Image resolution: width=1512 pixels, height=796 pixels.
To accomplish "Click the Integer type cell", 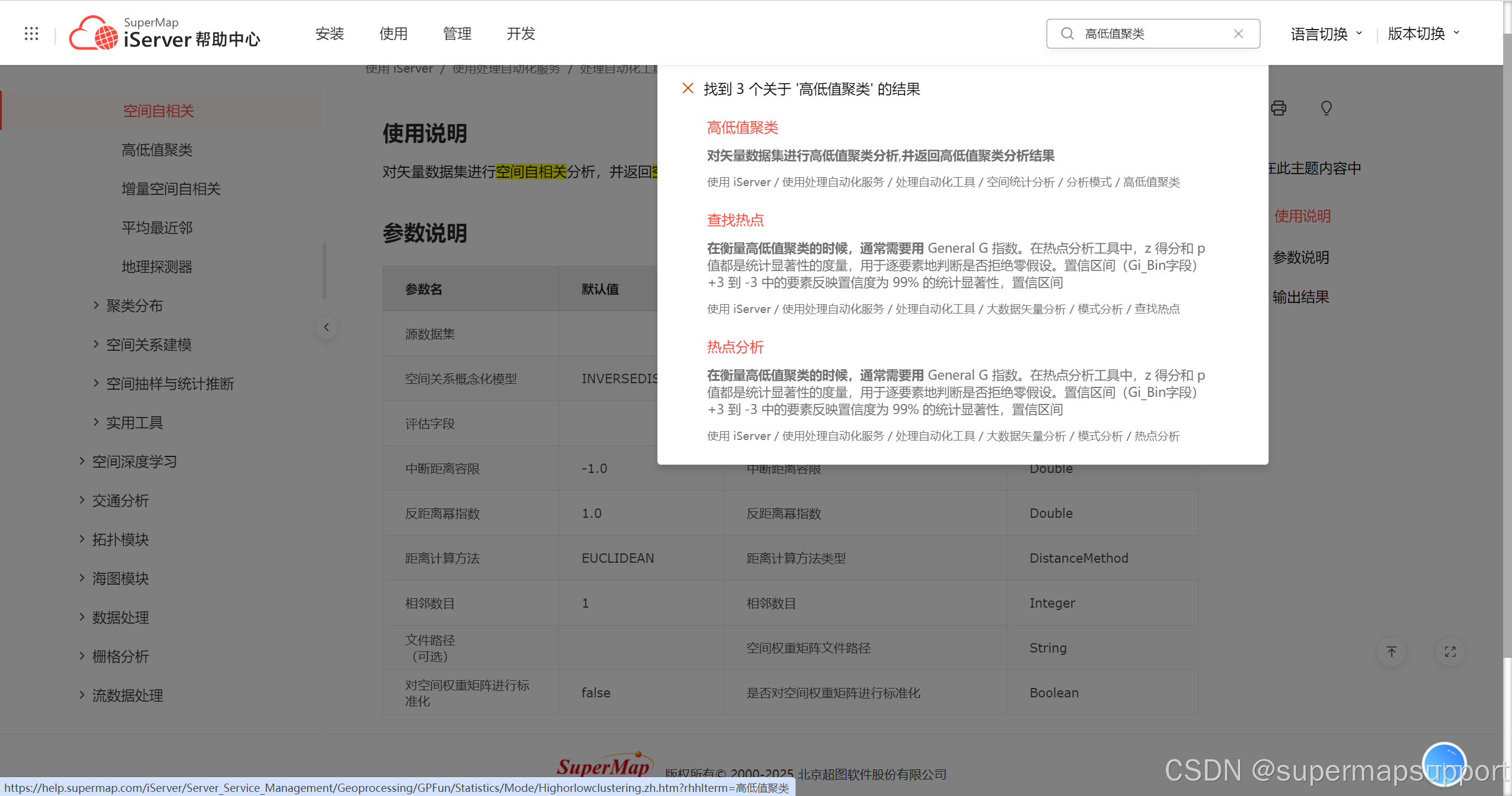I will pos(1103,603).
